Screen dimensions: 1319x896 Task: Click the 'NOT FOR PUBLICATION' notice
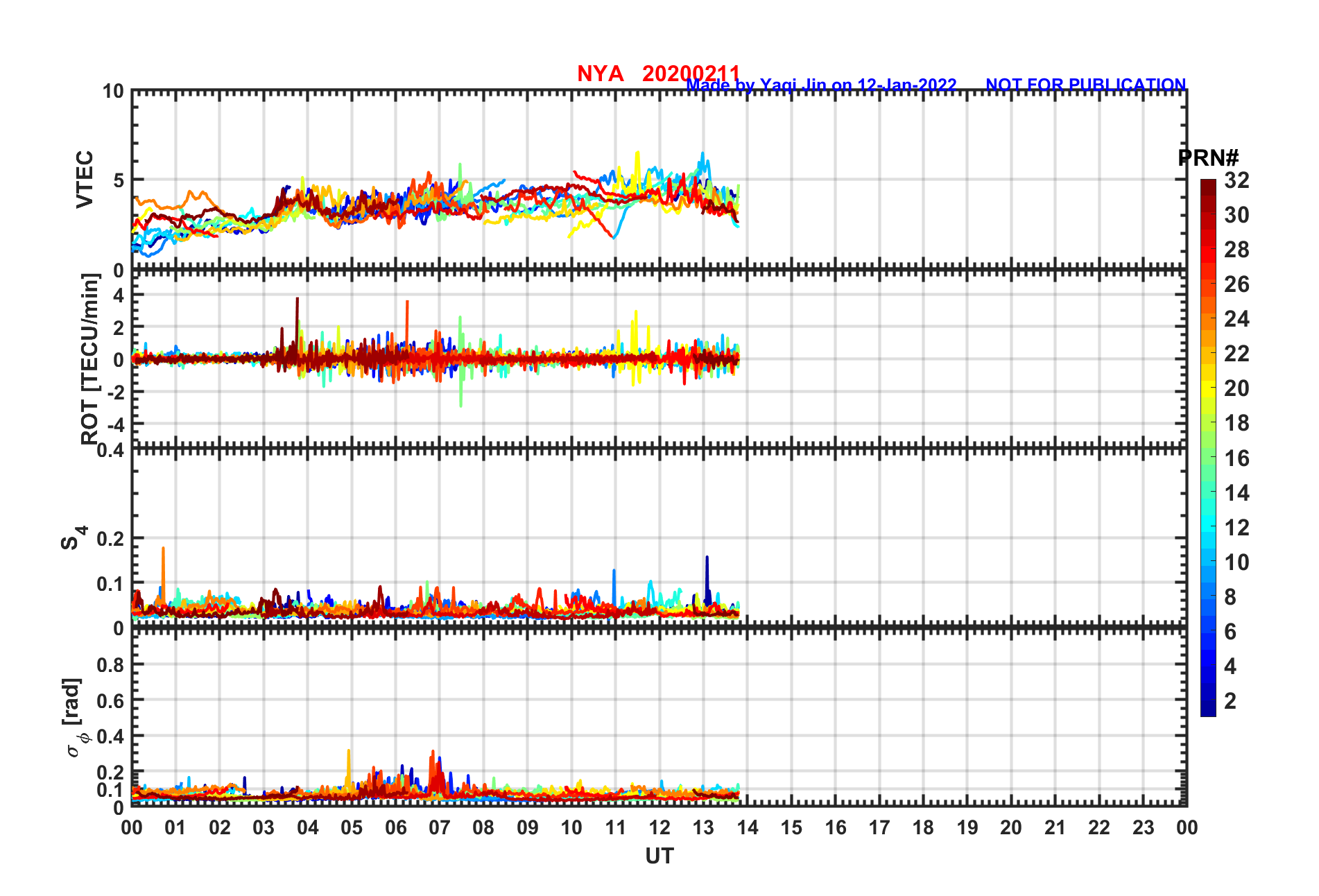pyautogui.click(x=1086, y=85)
